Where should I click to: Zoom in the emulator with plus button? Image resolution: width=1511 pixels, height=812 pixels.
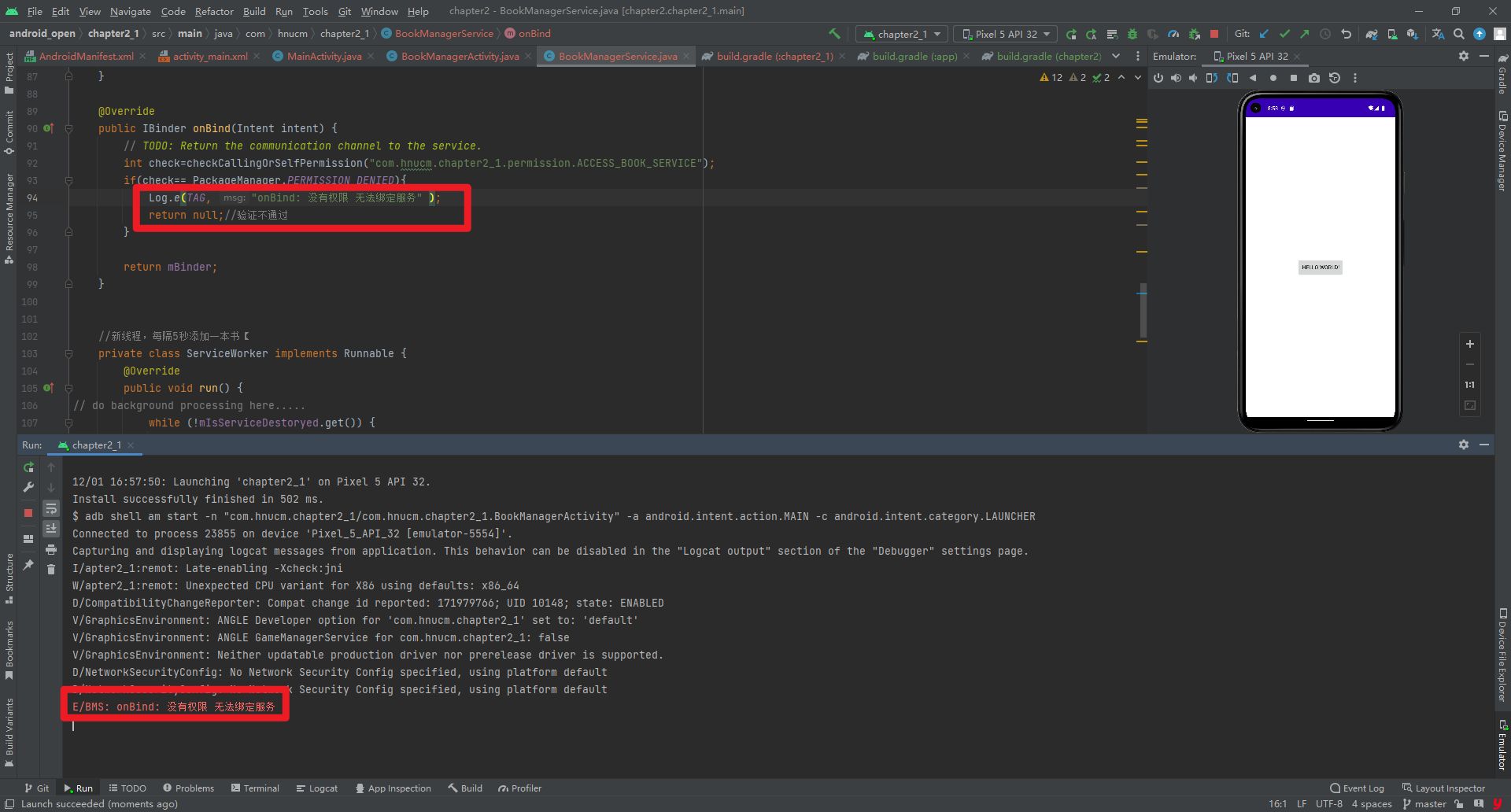1469,344
